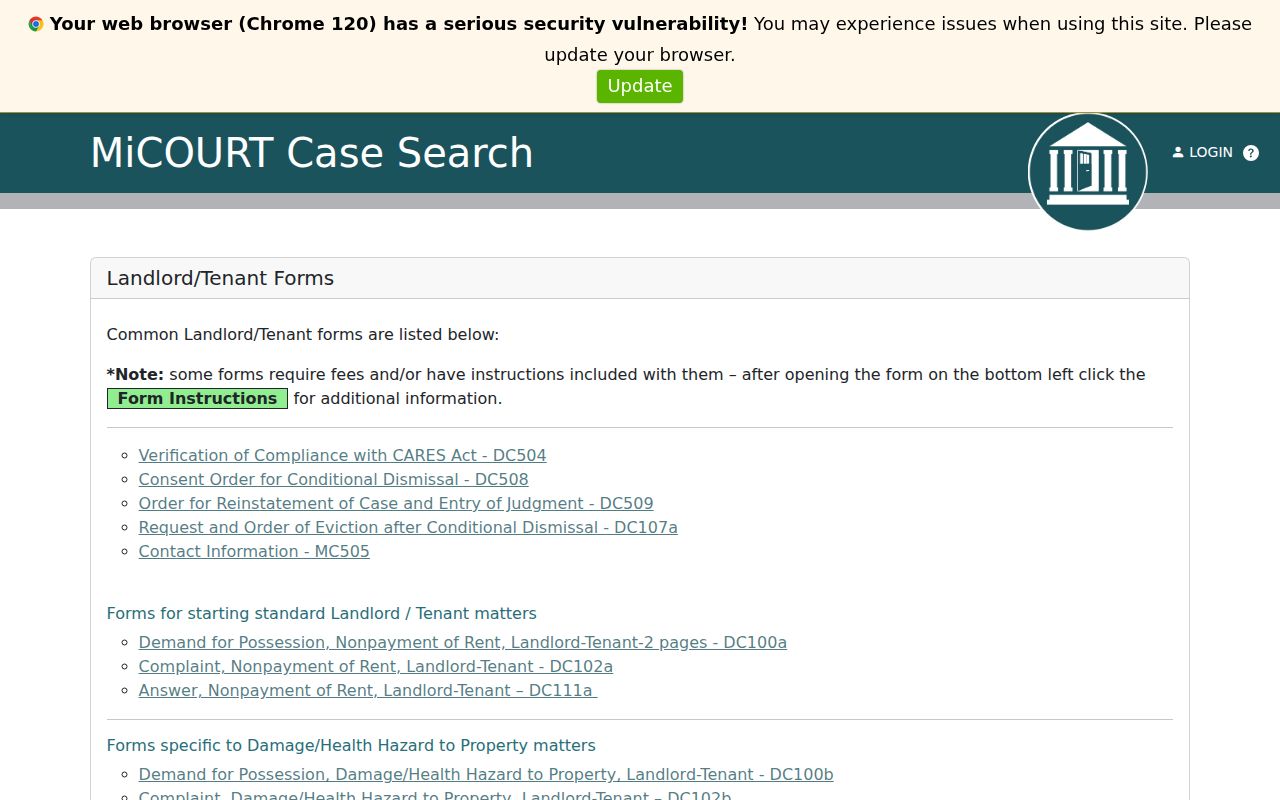The image size is (1280, 800).
Task: Open Complaint, Nonpayment of Rent DC102a
Action: 376,666
